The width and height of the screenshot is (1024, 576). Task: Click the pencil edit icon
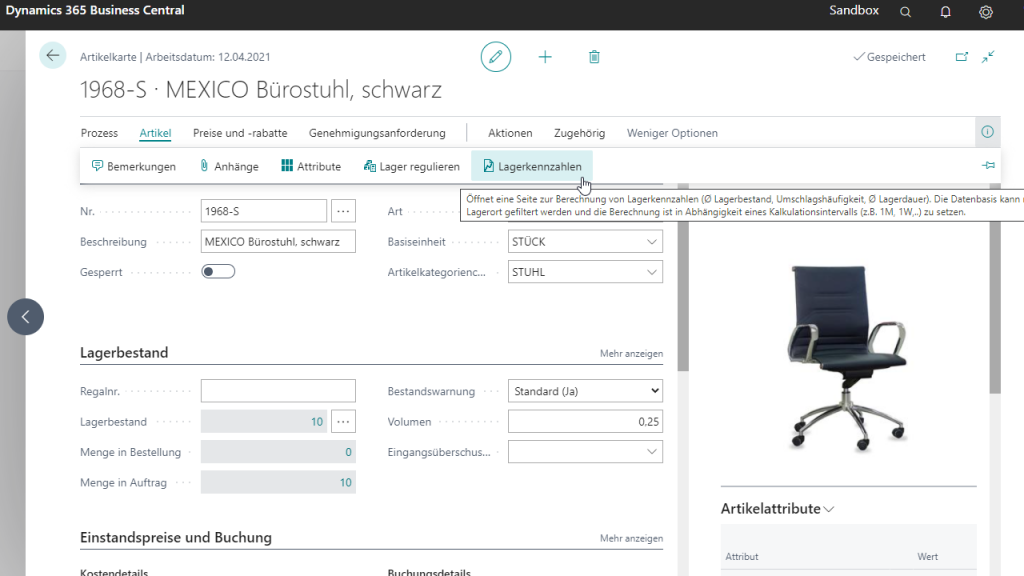495,57
